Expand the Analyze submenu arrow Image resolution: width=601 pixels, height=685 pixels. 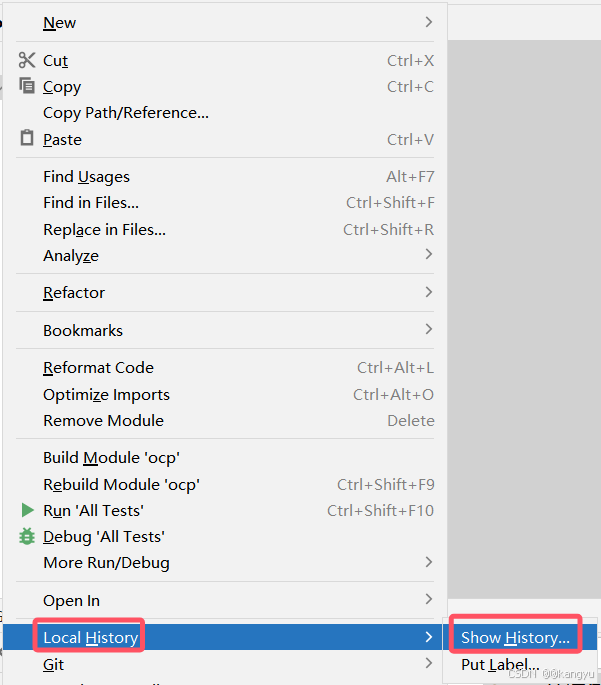428,254
